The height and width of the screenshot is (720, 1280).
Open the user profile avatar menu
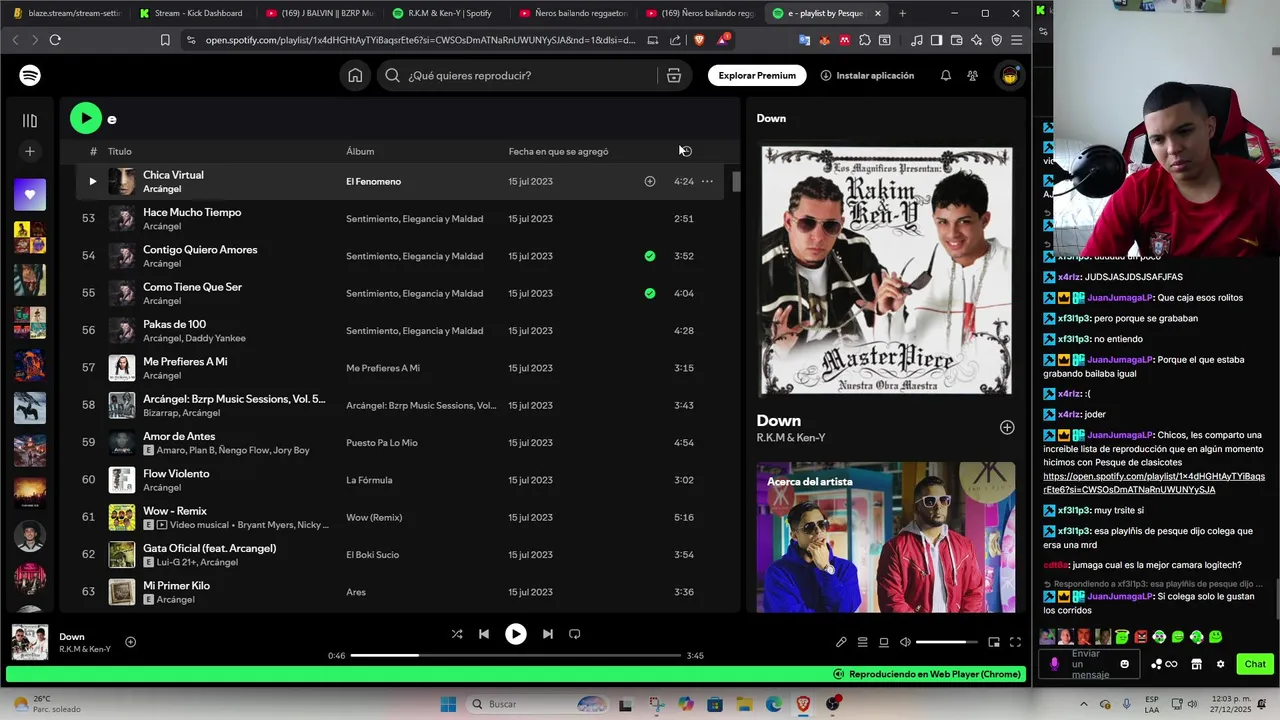[x=1010, y=75]
